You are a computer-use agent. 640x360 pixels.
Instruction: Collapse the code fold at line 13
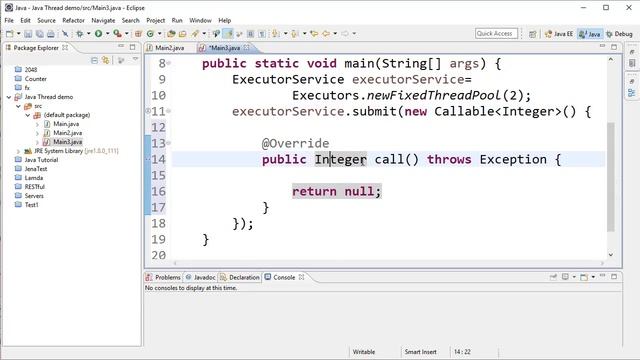[169, 143]
